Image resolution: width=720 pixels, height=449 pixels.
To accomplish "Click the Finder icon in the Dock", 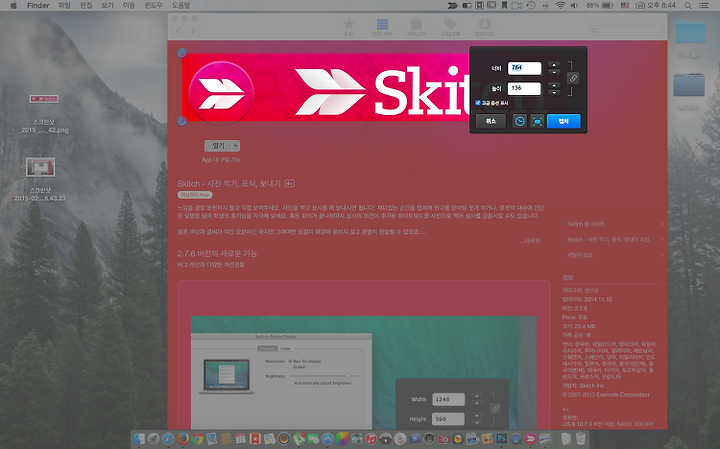I will point(139,439).
